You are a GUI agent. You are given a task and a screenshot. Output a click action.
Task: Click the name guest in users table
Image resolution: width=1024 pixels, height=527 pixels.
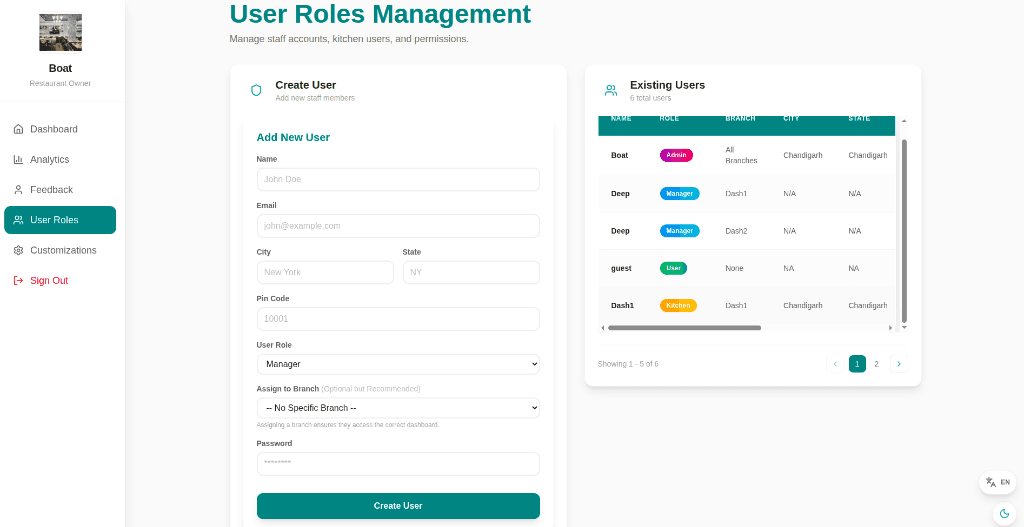pyautogui.click(x=621, y=268)
